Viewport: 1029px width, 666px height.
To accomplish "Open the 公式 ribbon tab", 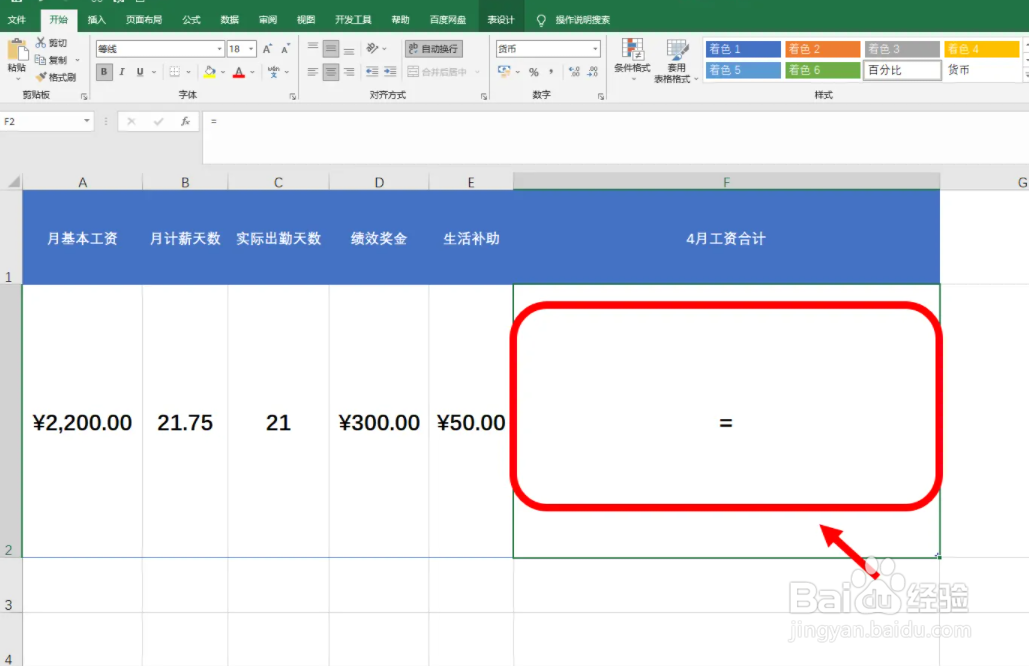I will pos(191,18).
